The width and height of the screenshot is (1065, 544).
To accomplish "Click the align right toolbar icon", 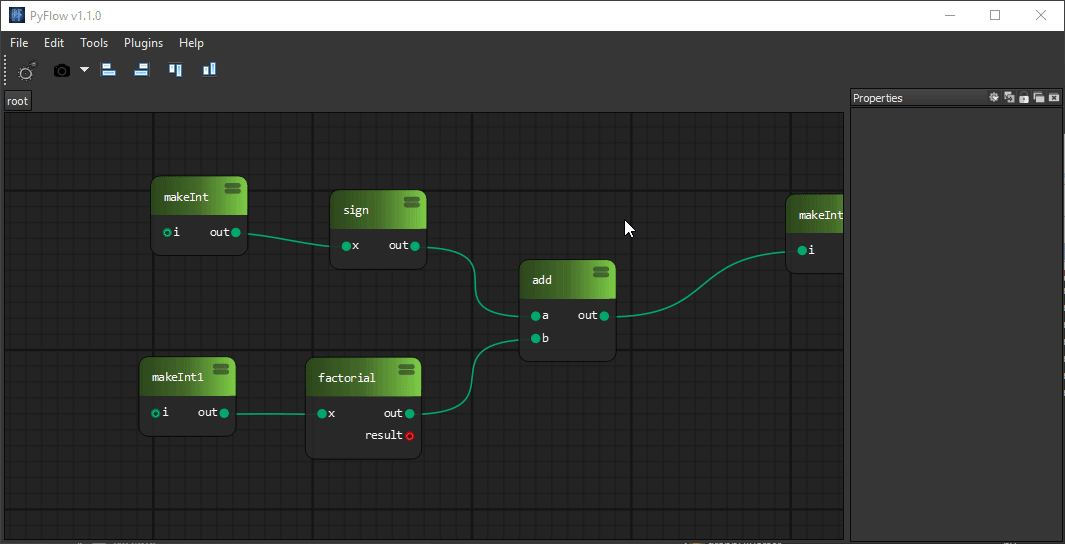I will pyautogui.click(x=142, y=70).
